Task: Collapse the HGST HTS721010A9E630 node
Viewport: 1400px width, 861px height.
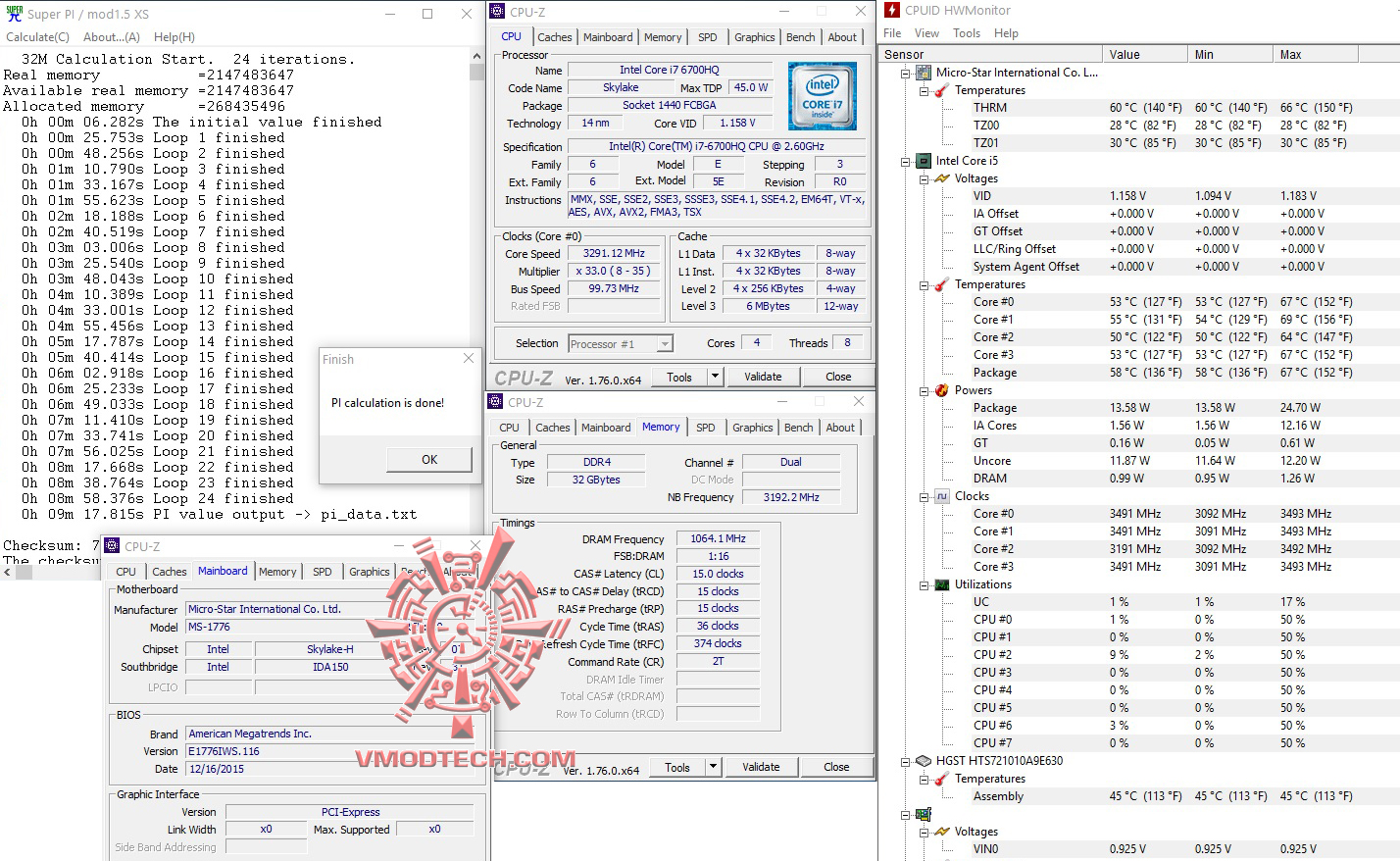Action: [x=906, y=761]
